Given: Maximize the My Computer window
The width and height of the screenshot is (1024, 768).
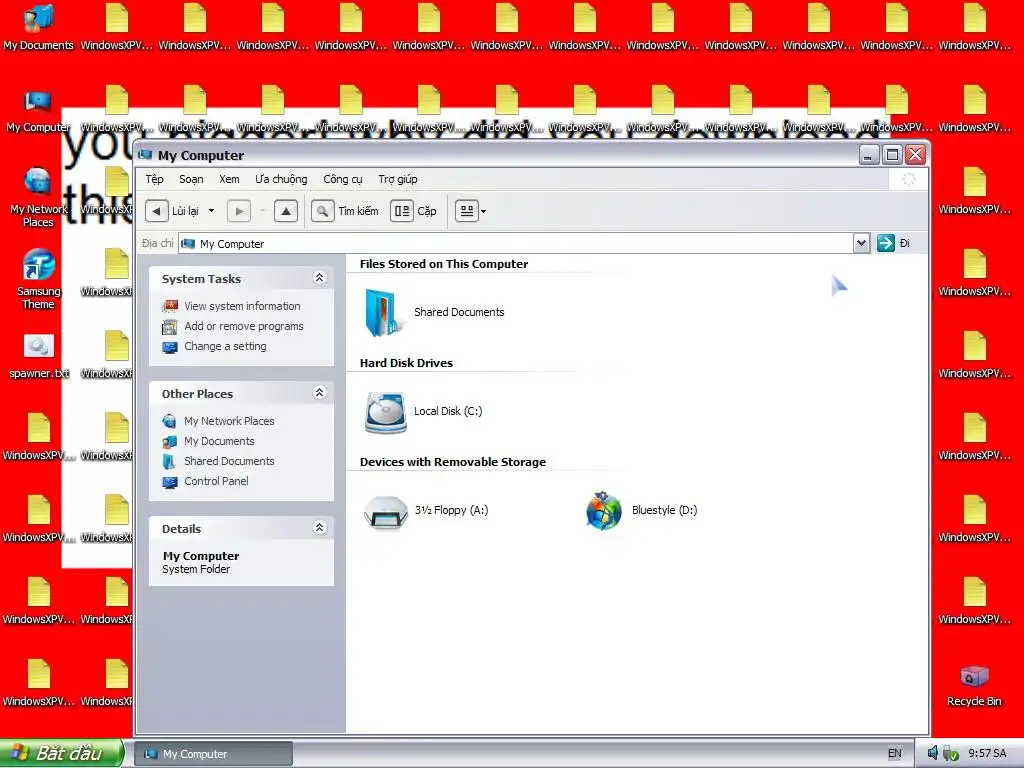Looking at the screenshot, I should (892, 155).
